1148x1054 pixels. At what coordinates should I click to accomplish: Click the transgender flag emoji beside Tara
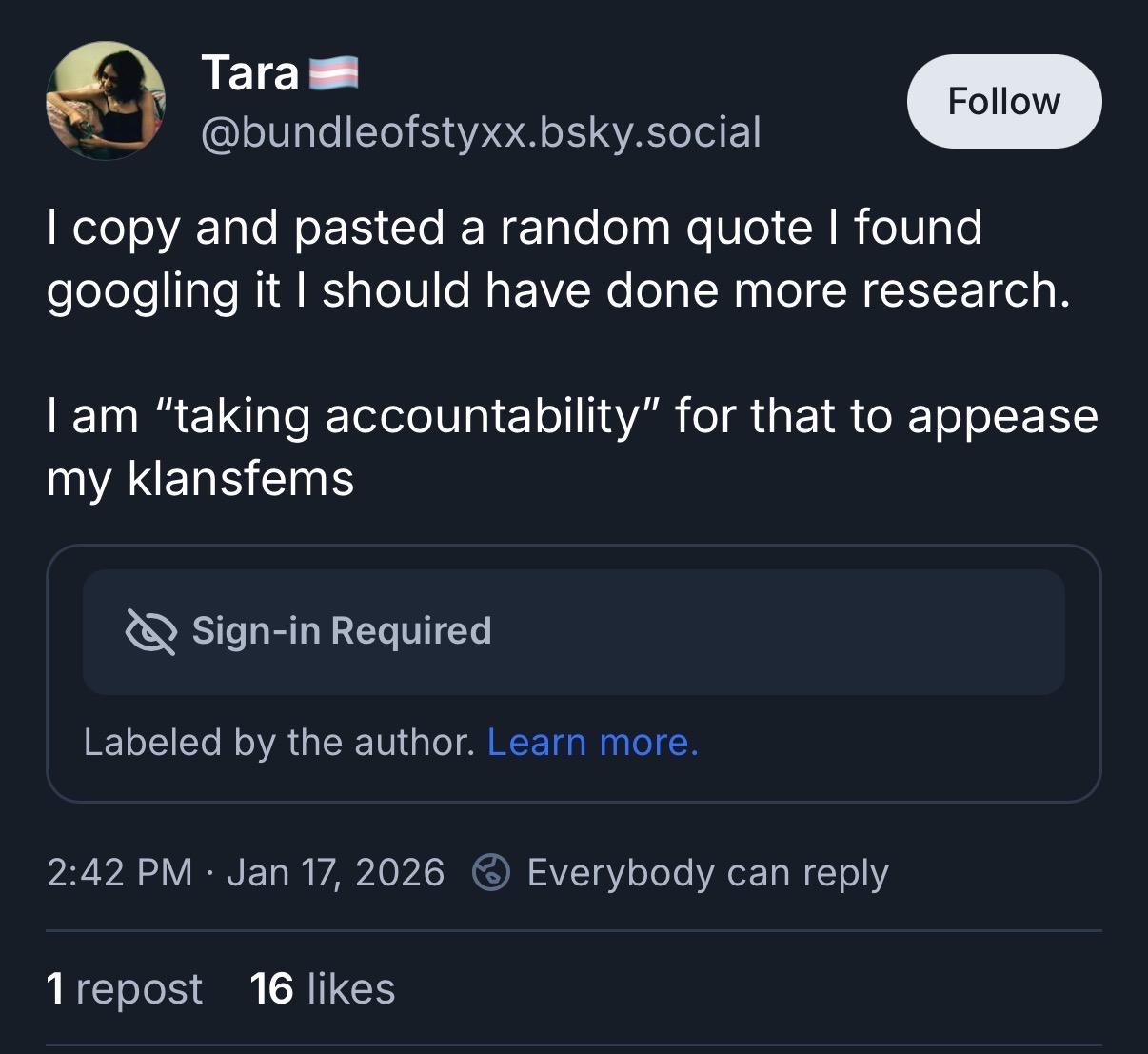[334, 73]
